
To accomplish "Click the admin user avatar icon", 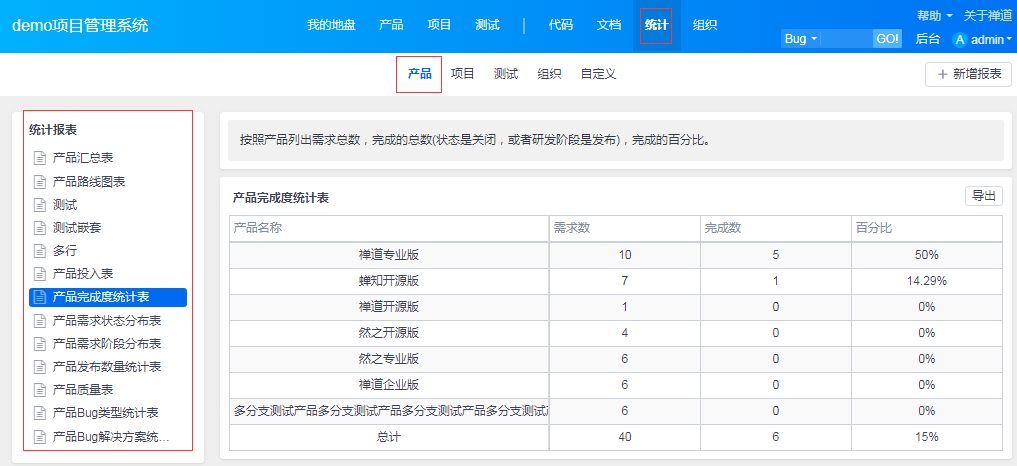I will pyautogui.click(x=960, y=40).
